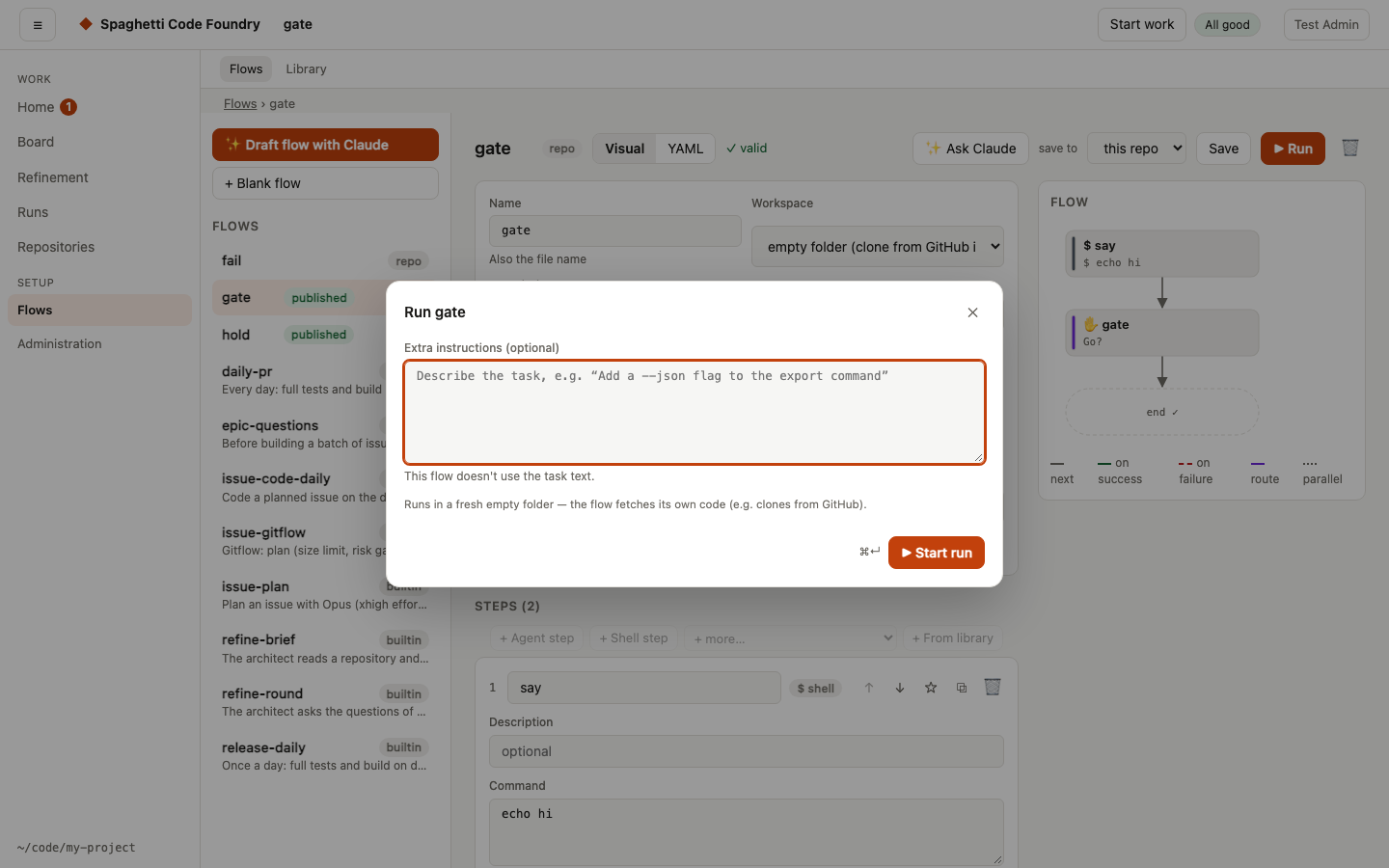Go to Home in the sidebar
Viewport: 1389px width, 868px height.
tap(99, 107)
